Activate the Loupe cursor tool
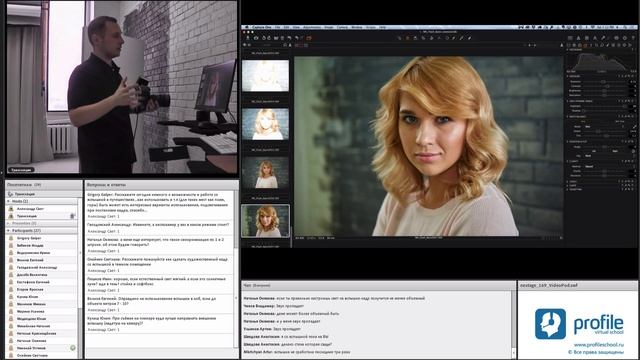Screen dimensions: 640x360 pos(415,38)
